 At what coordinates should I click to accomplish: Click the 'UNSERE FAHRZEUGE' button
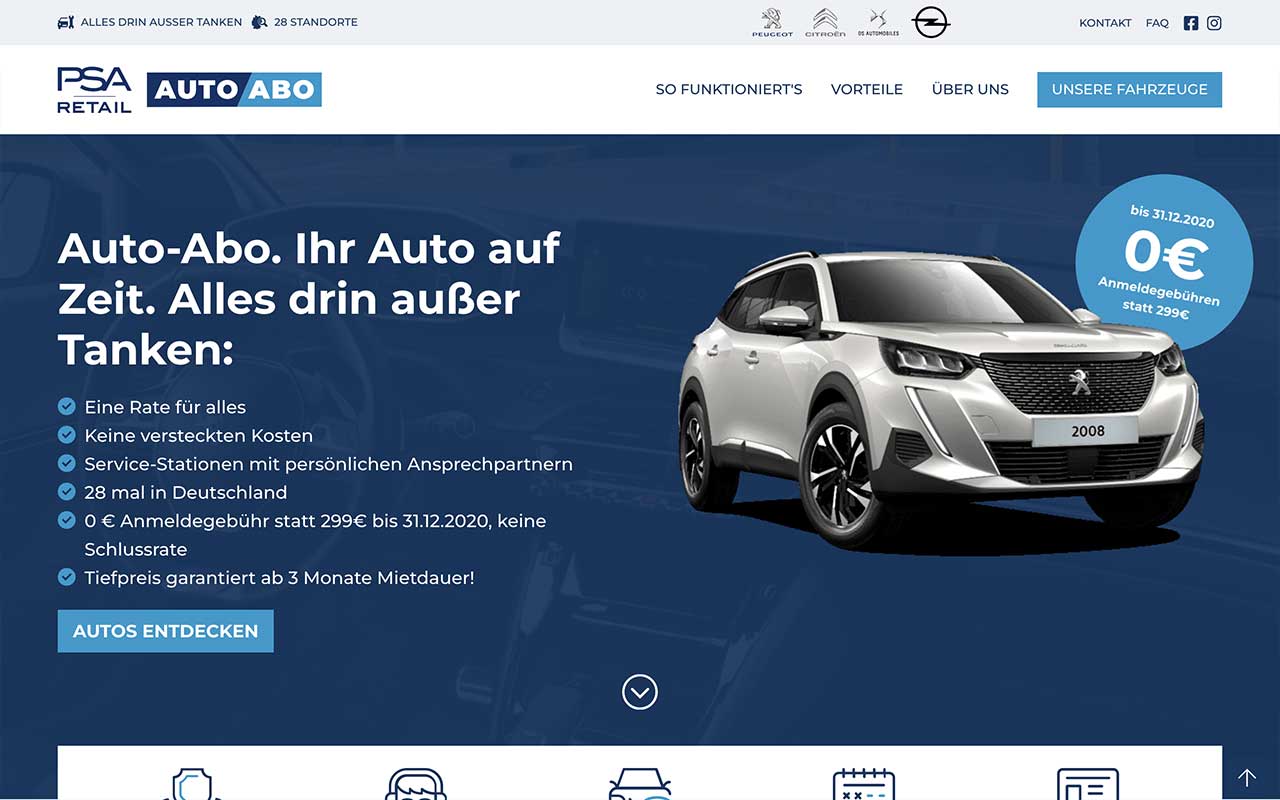point(1129,89)
